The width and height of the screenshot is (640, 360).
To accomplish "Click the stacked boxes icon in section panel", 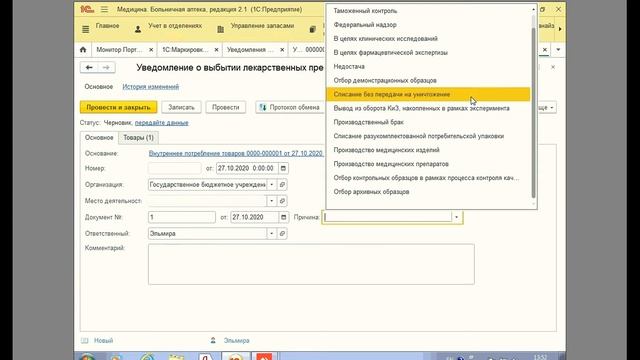I will [x=312, y=29].
